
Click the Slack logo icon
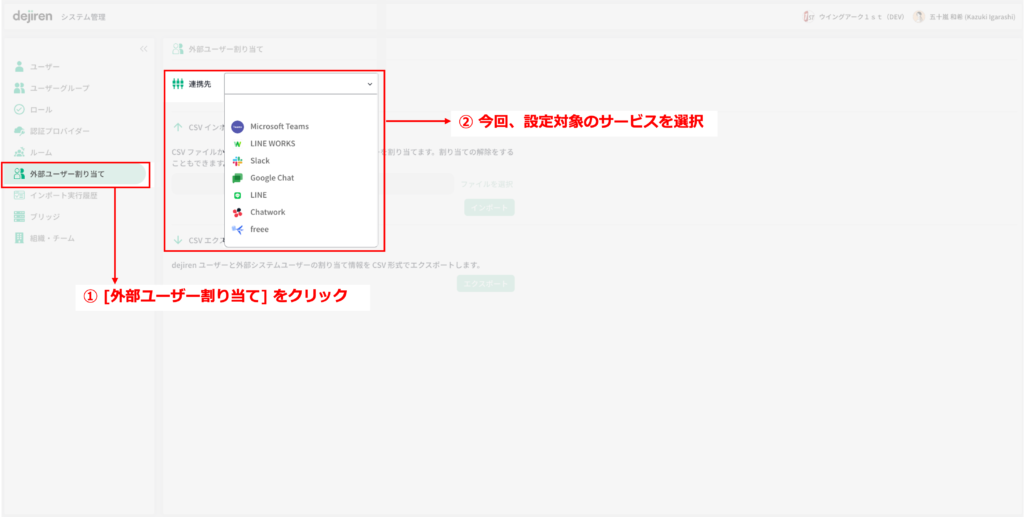coord(238,161)
